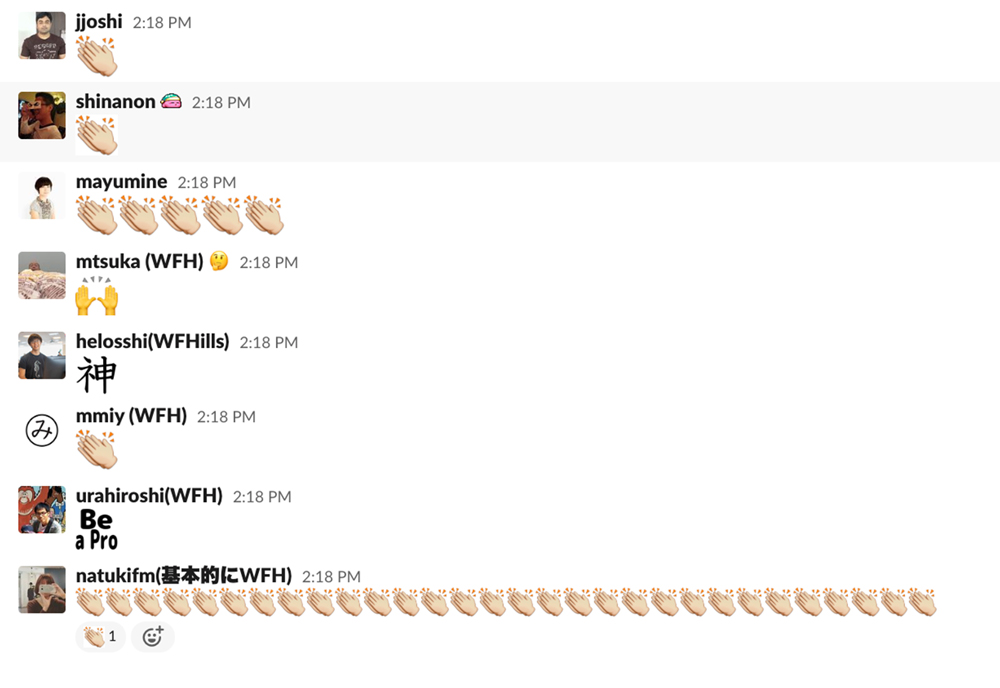1000x688 pixels.
Task: Click the sushi status emoji next to shinanon
Action: tap(171, 101)
